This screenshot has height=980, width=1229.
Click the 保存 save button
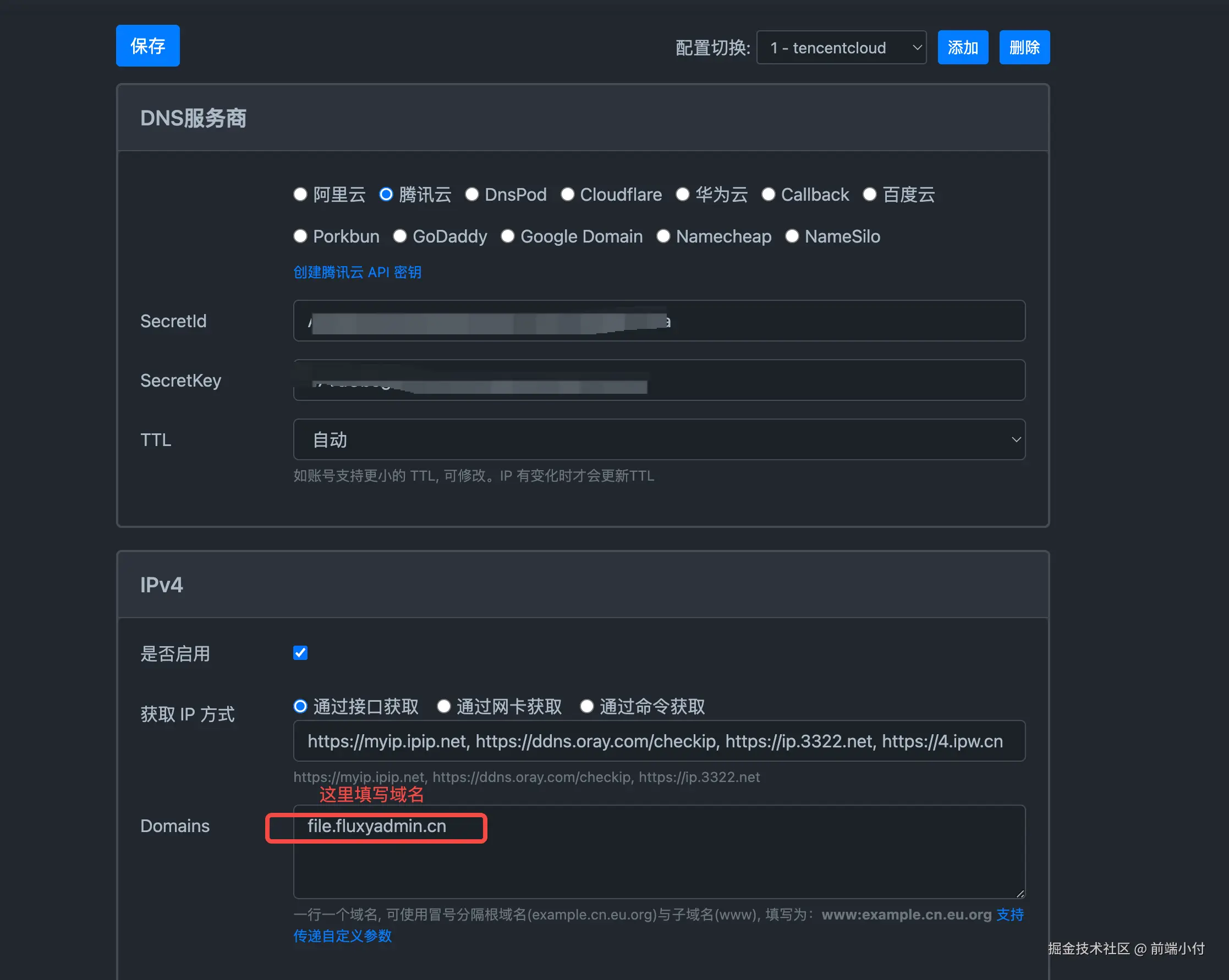click(147, 46)
